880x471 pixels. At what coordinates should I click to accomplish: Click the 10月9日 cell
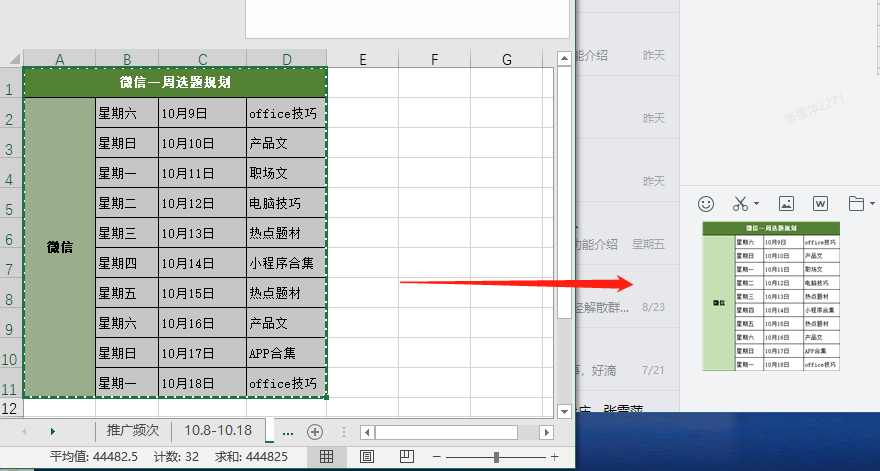point(203,113)
